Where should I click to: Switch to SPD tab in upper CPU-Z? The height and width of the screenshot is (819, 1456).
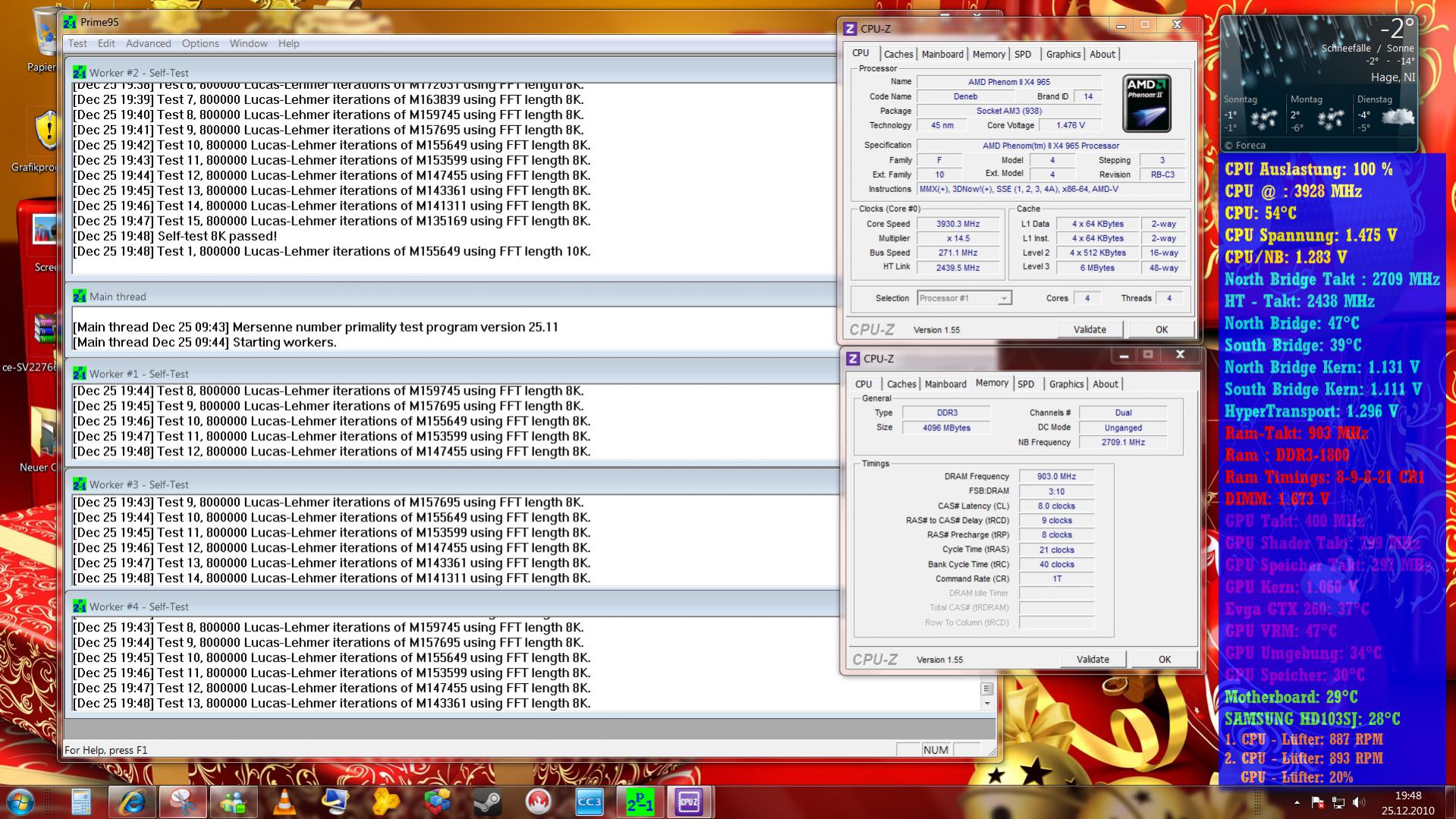pyautogui.click(x=1023, y=54)
